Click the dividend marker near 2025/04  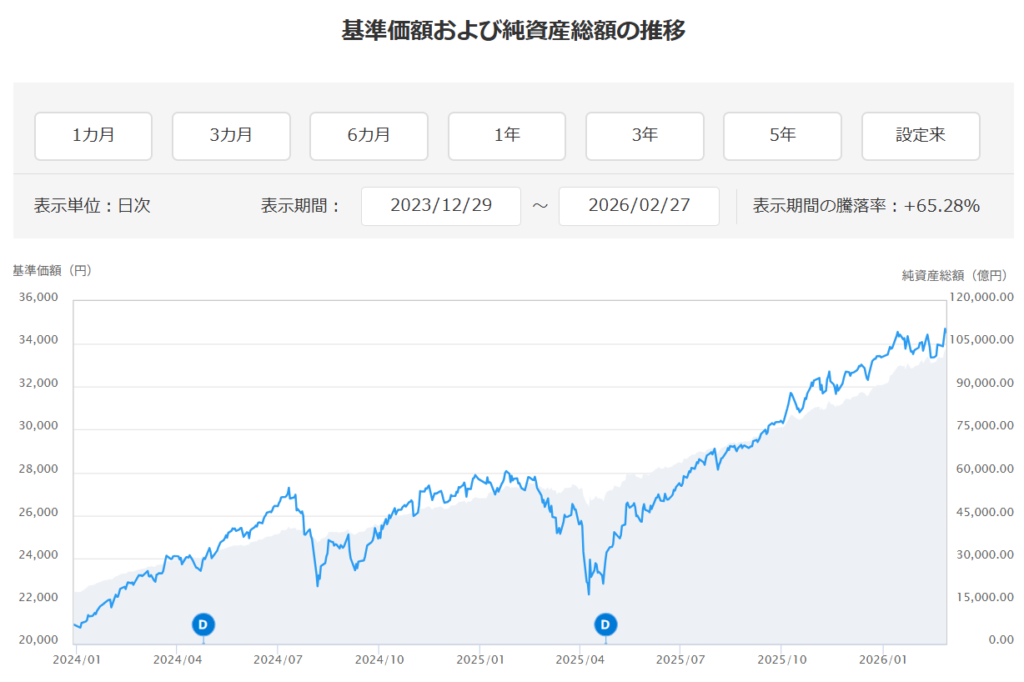click(605, 625)
